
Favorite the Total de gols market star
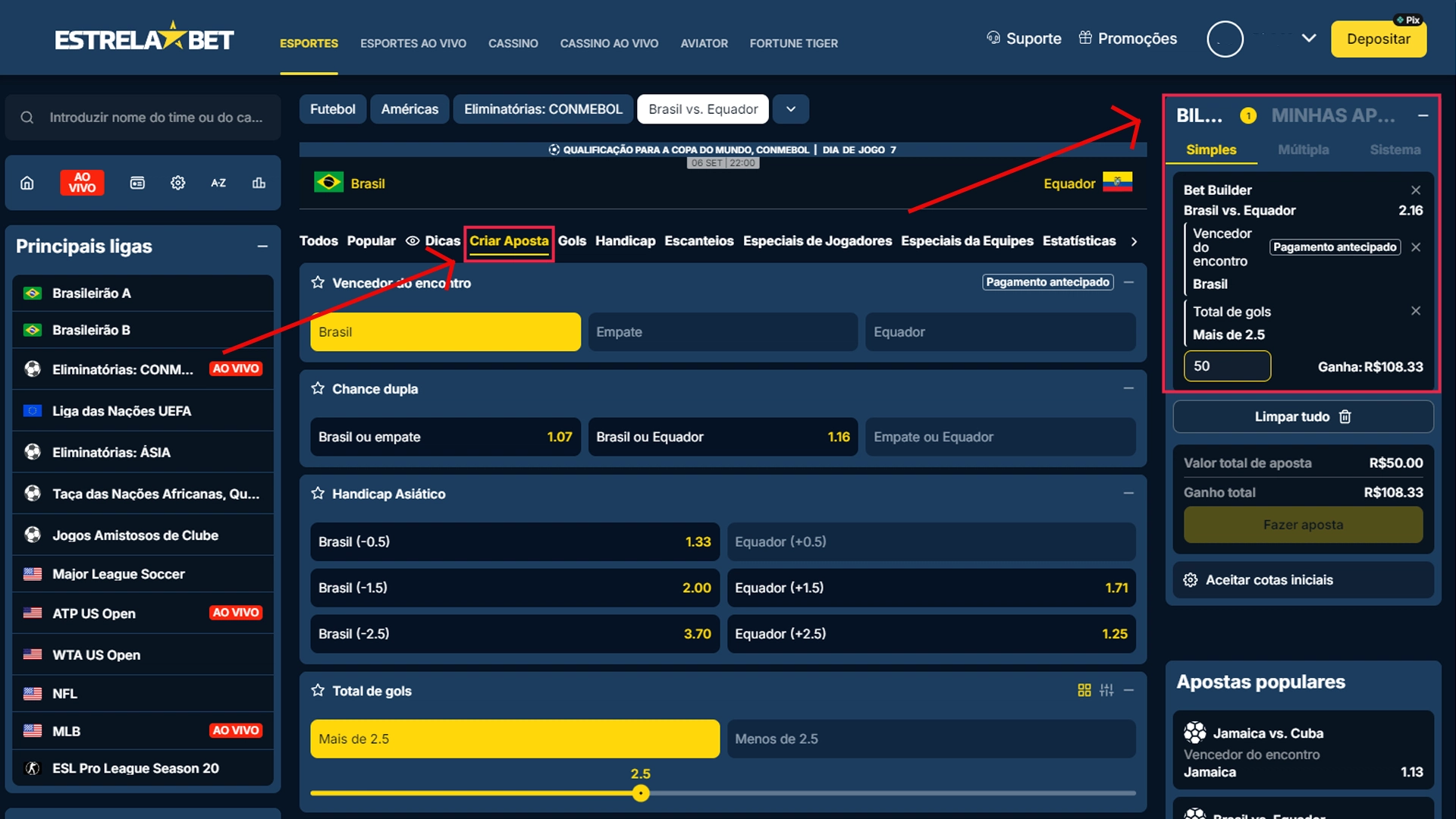point(318,690)
